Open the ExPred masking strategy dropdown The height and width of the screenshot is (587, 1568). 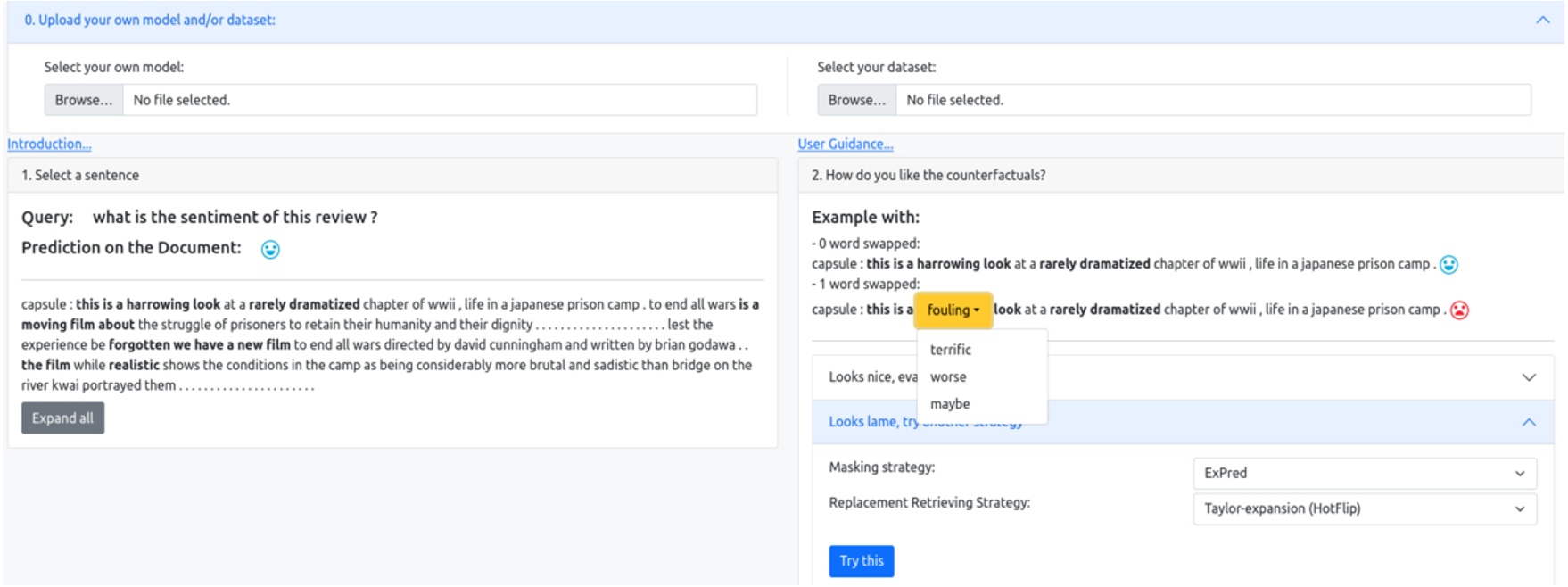pos(1364,474)
